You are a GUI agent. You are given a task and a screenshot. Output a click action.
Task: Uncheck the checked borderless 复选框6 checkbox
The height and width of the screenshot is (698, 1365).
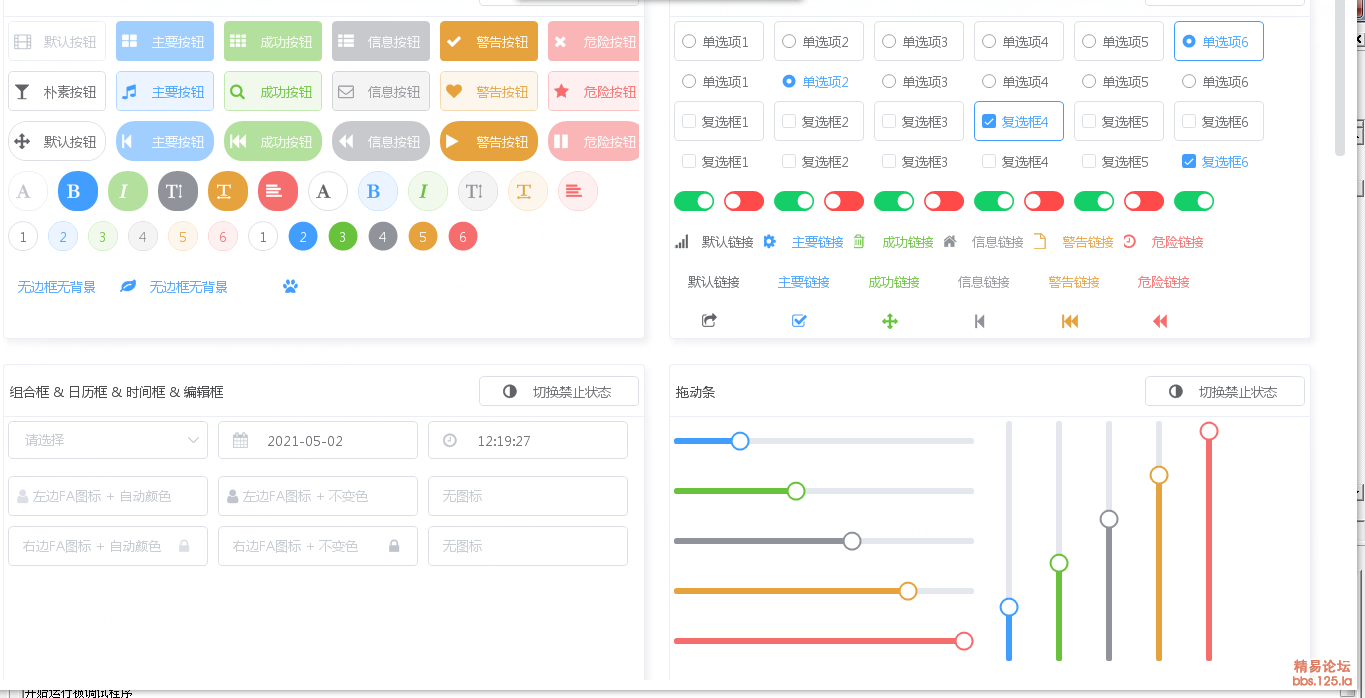pos(1188,161)
